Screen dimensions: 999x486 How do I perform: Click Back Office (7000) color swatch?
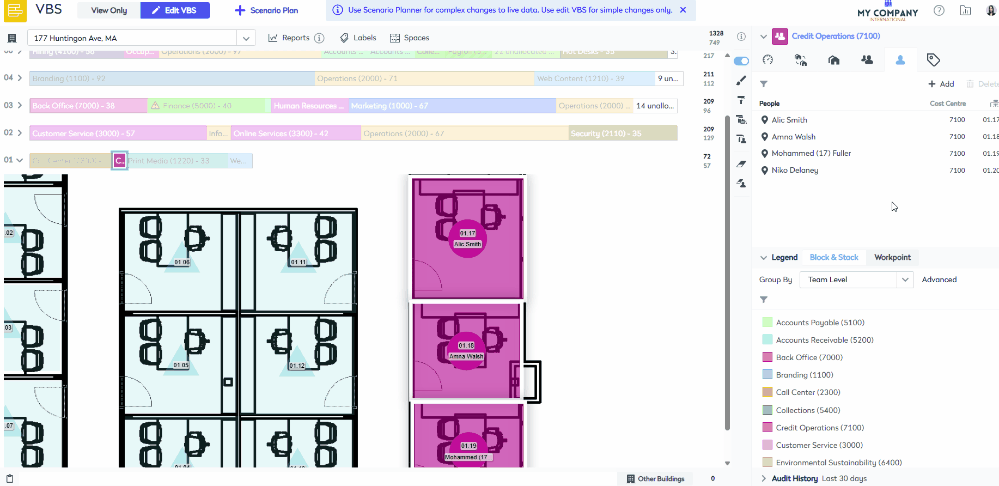(x=767, y=357)
